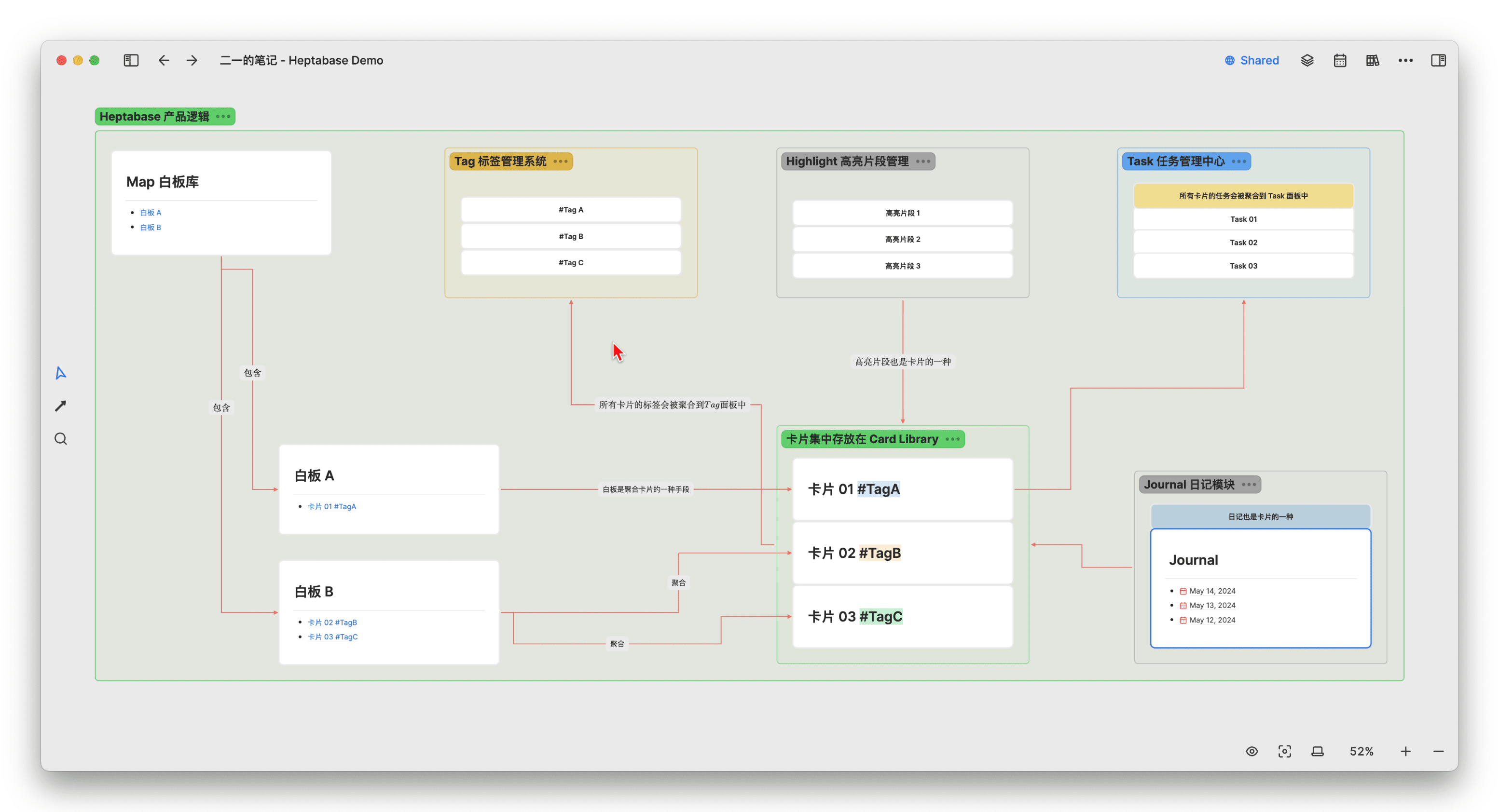Open the May 14, 2024 journal entry
Viewport: 1499px width, 812px height.
pyautogui.click(x=1212, y=591)
